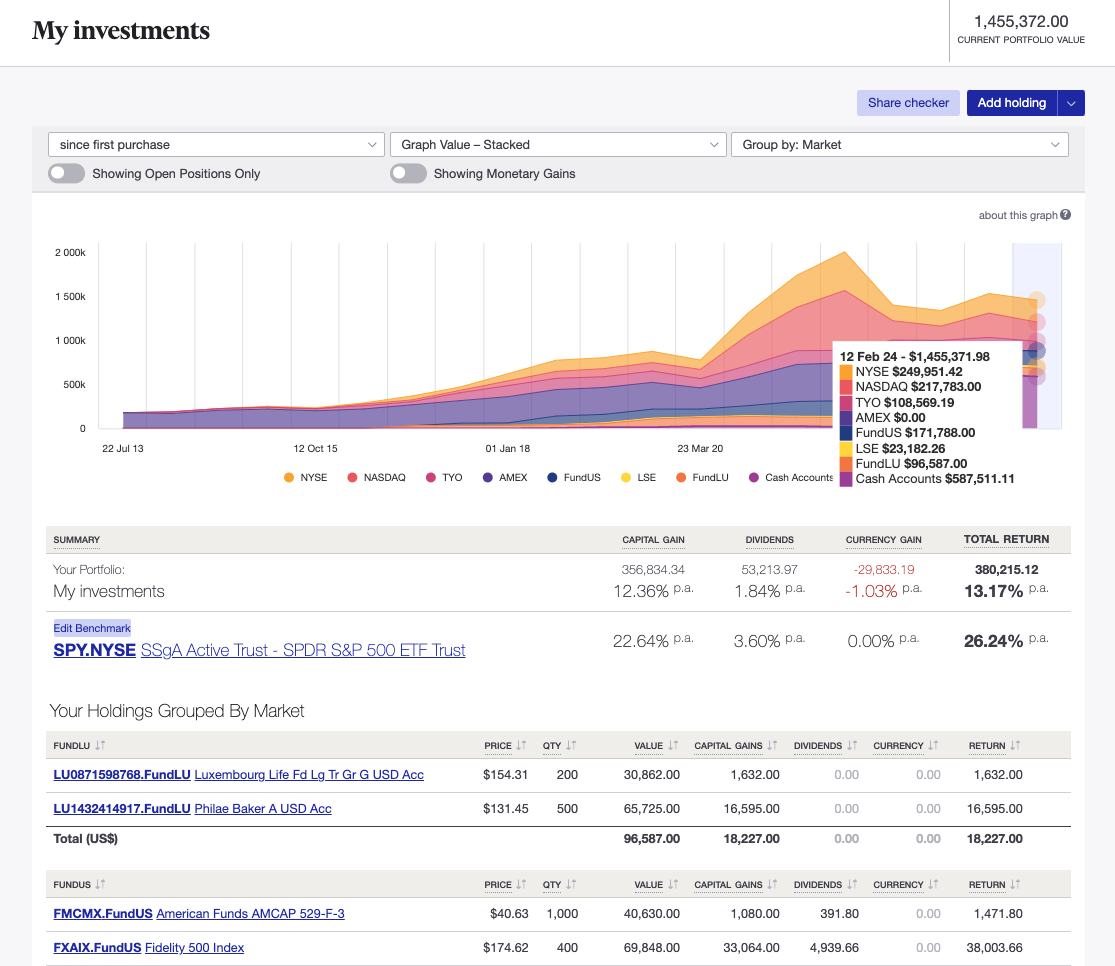The width and height of the screenshot is (1115, 966).
Task: Toggle Showing Monetary Gains switch
Action: (408, 174)
